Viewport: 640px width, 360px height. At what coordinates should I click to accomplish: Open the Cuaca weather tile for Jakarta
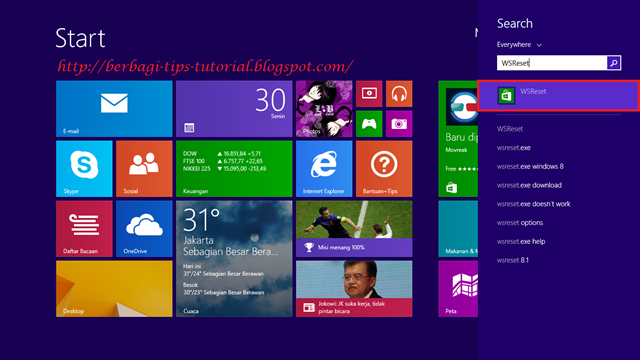(x=234, y=259)
